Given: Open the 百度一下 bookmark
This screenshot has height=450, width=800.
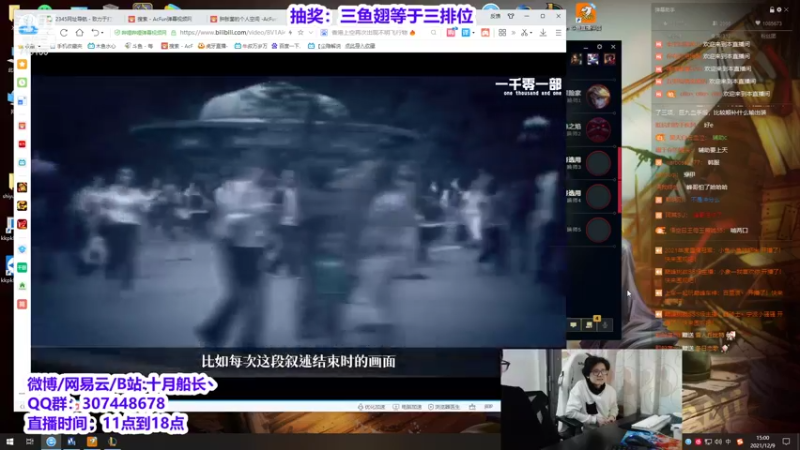Looking at the screenshot, I should [x=286, y=46].
